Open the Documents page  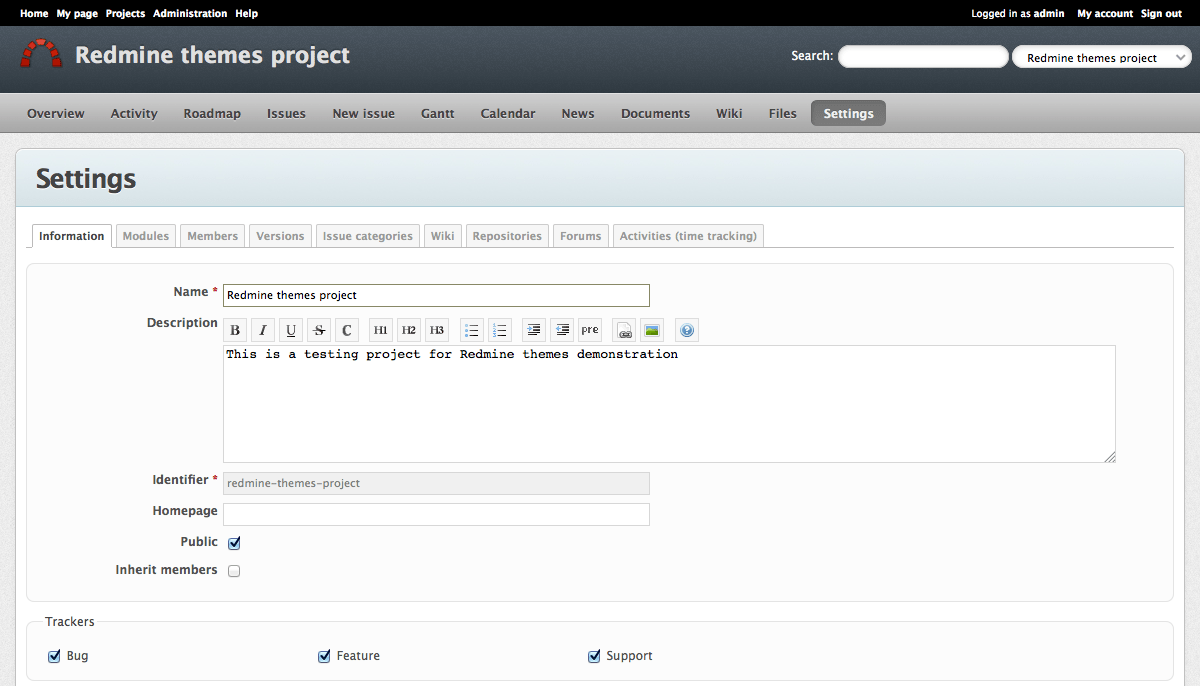tap(656, 114)
